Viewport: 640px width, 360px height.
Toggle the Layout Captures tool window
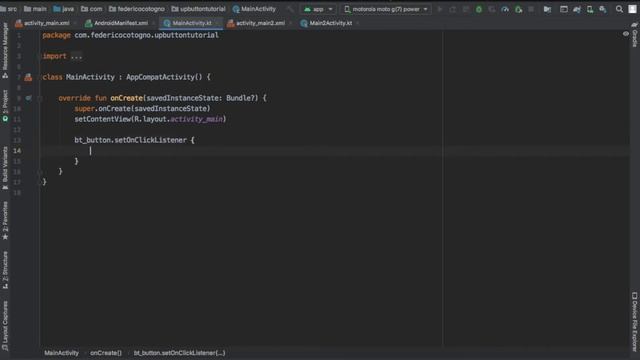tap(5, 326)
